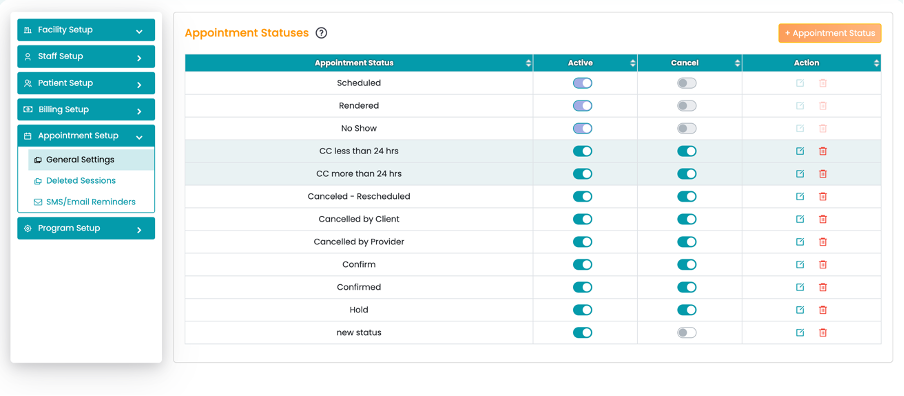Delete the Canceled - Rescheduled status

tap(823, 197)
